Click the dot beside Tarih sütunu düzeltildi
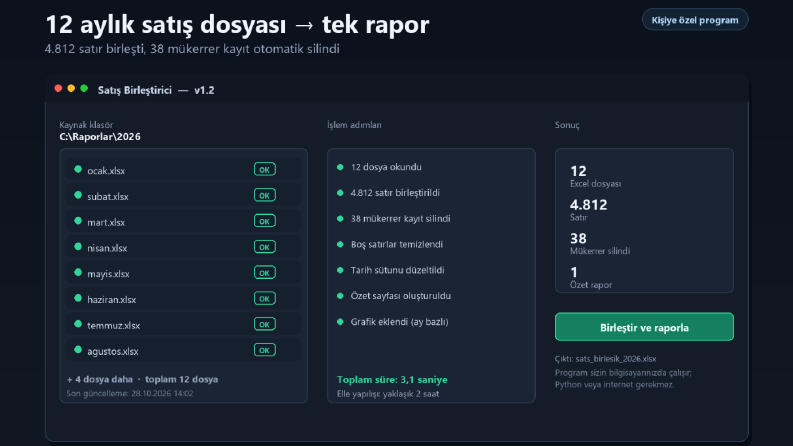 [340, 270]
